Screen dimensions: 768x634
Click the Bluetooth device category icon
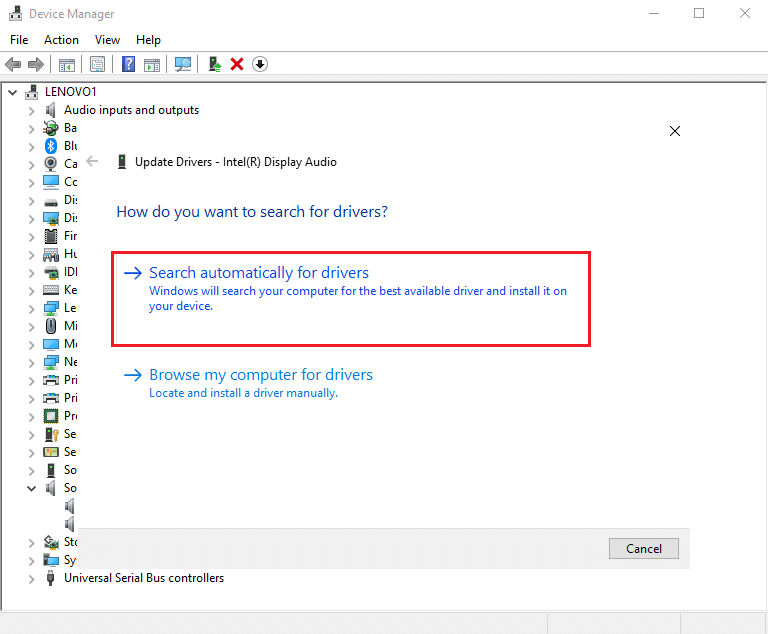click(51, 146)
